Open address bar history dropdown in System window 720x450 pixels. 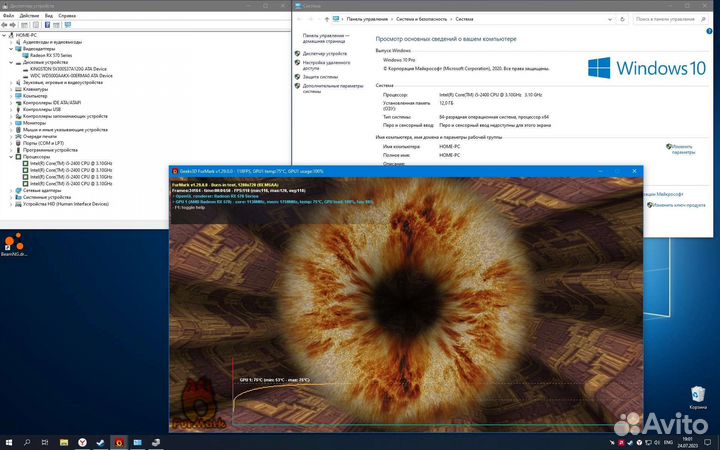tap(610, 19)
